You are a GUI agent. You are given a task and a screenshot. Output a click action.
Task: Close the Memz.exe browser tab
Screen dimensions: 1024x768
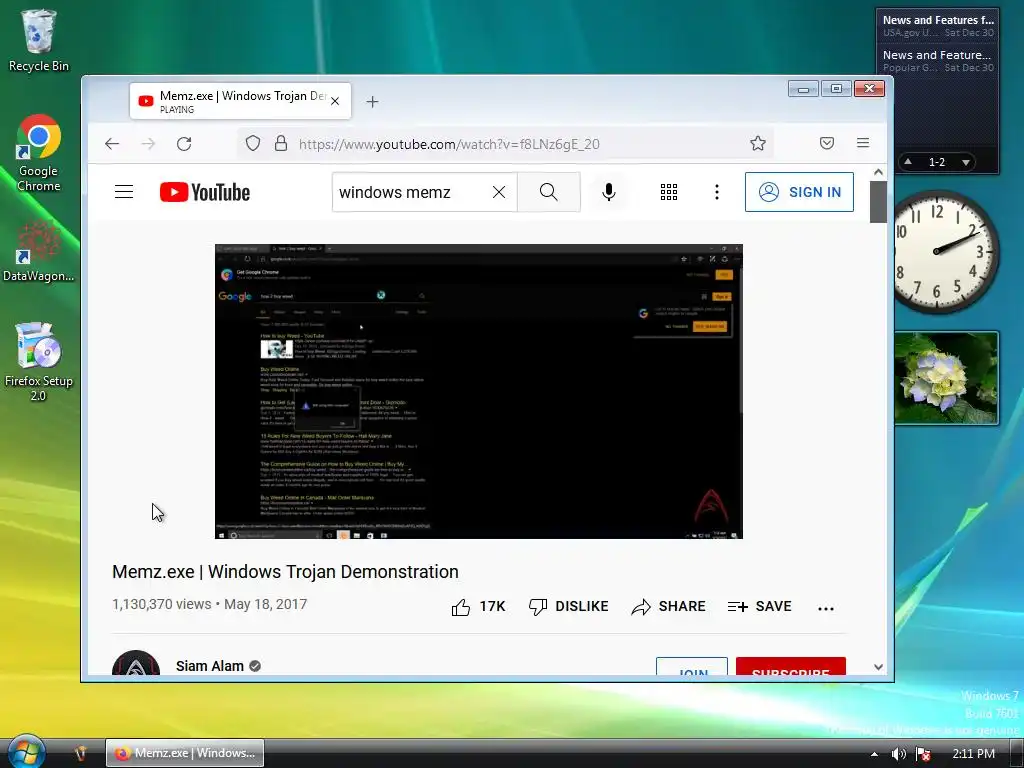tap(335, 101)
